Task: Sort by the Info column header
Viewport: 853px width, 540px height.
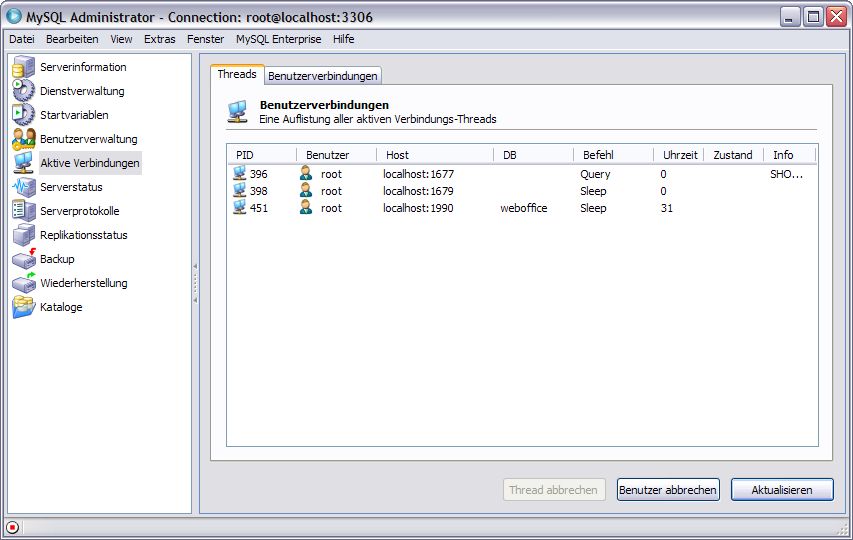Action: [x=790, y=155]
